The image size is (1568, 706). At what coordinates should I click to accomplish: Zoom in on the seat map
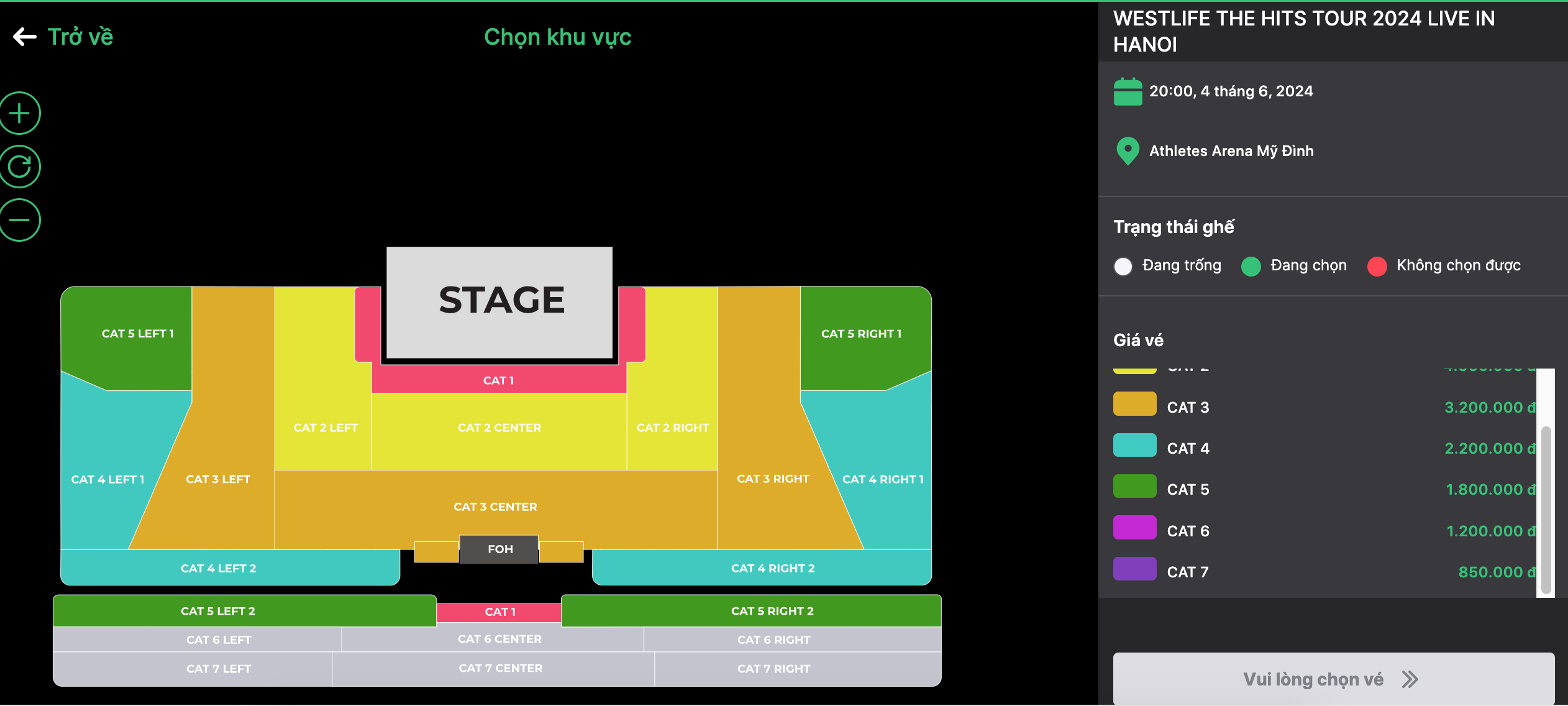pos(19,113)
